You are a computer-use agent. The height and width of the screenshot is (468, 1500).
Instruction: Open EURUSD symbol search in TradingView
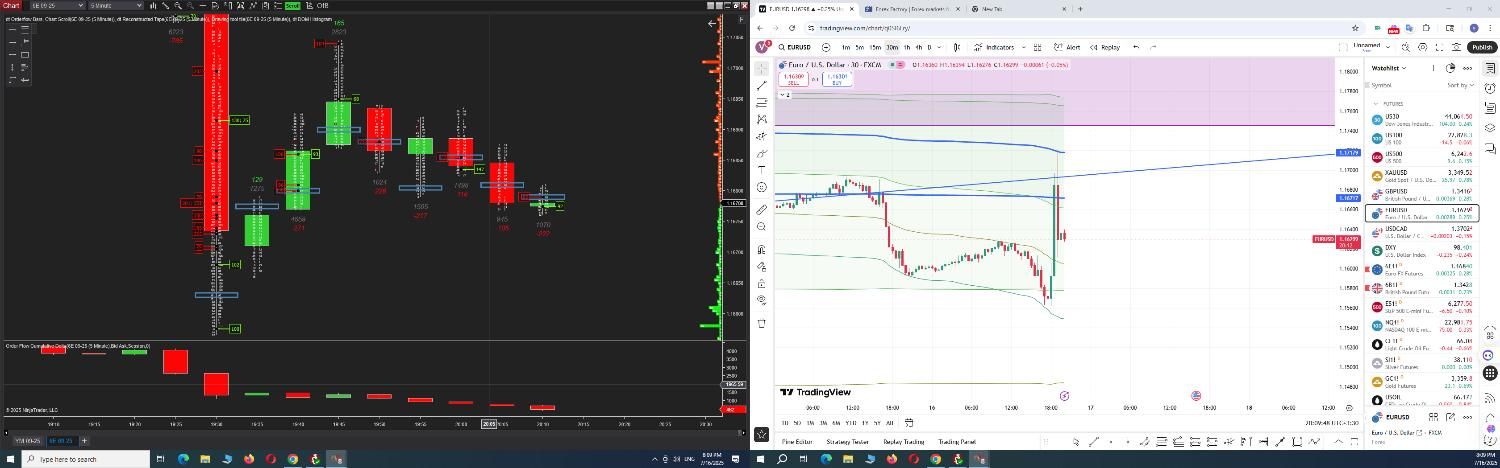[796, 47]
